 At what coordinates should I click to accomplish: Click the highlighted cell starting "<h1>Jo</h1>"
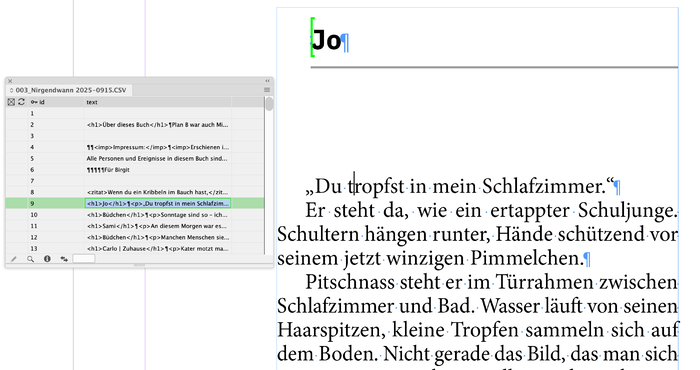point(158,204)
